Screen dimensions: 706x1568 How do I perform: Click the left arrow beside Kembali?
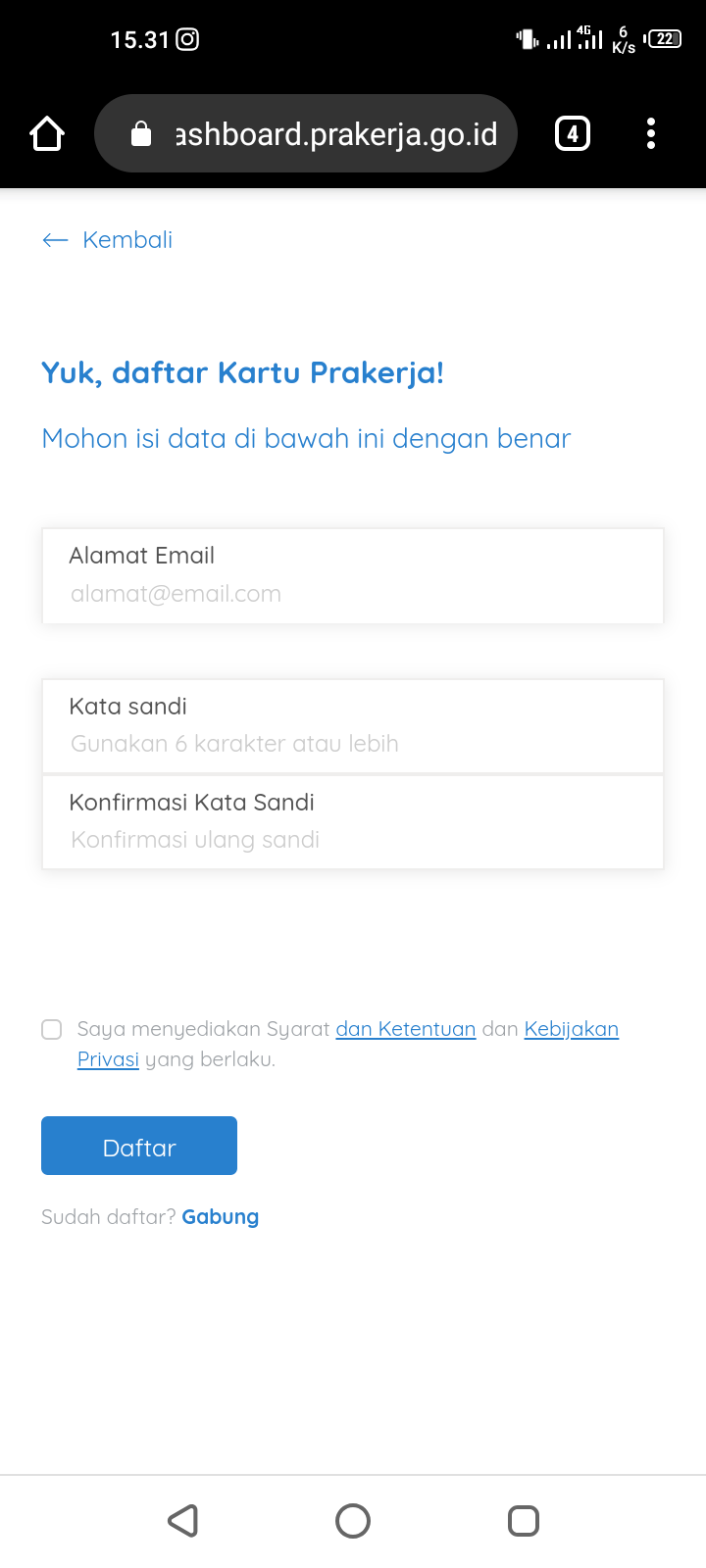(x=55, y=240)
